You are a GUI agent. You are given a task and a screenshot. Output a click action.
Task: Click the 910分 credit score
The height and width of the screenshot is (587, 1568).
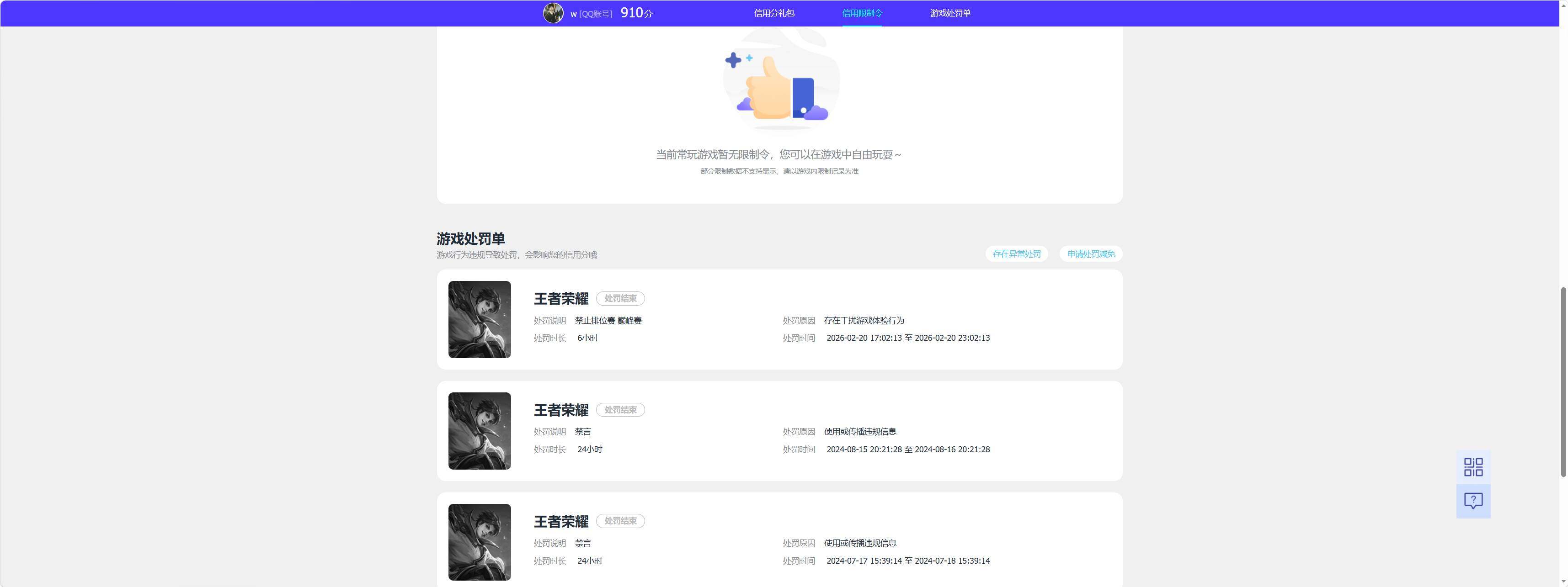636,13
